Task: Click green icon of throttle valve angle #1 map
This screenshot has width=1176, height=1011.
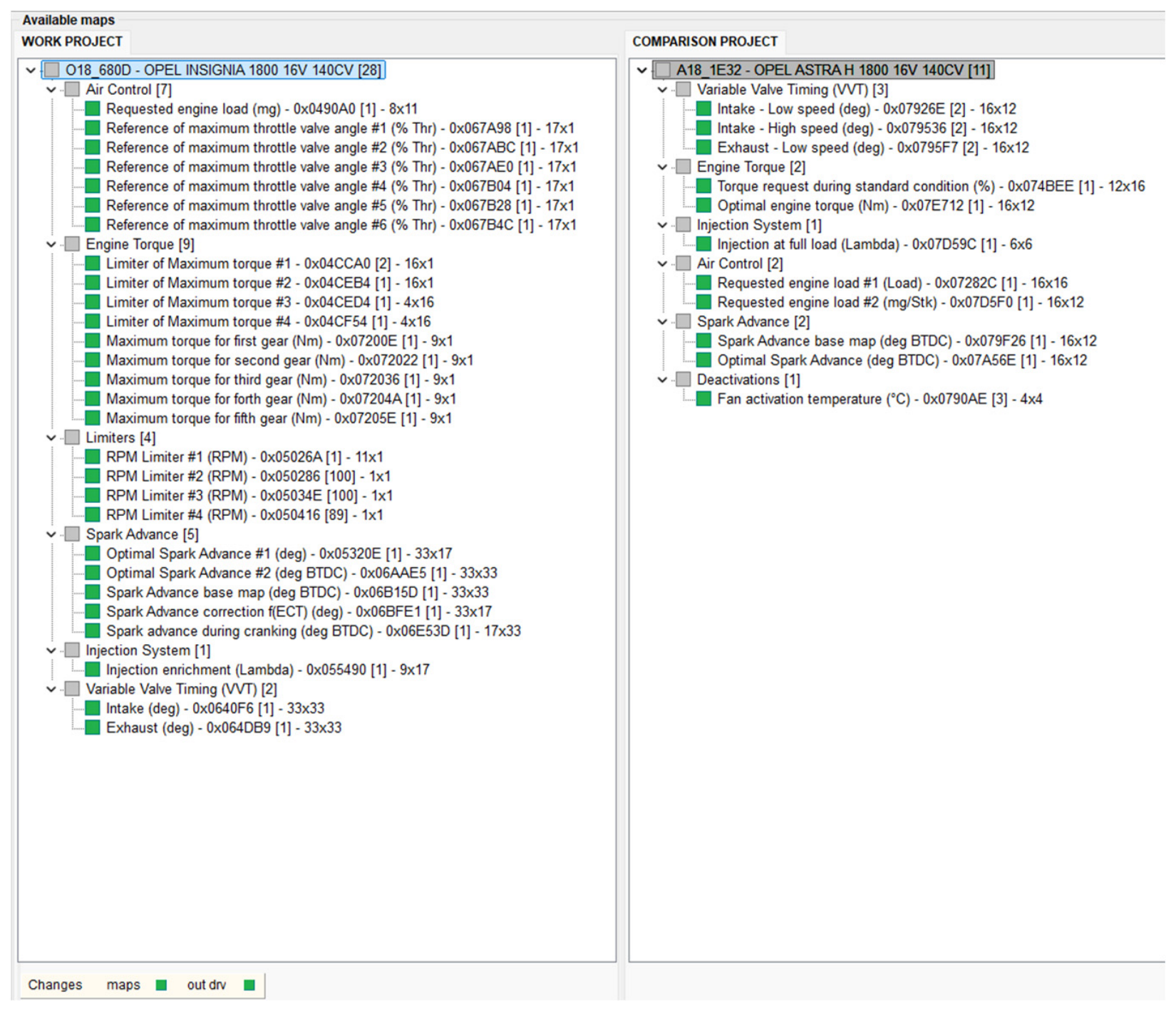Action: (x=93, y=128)
